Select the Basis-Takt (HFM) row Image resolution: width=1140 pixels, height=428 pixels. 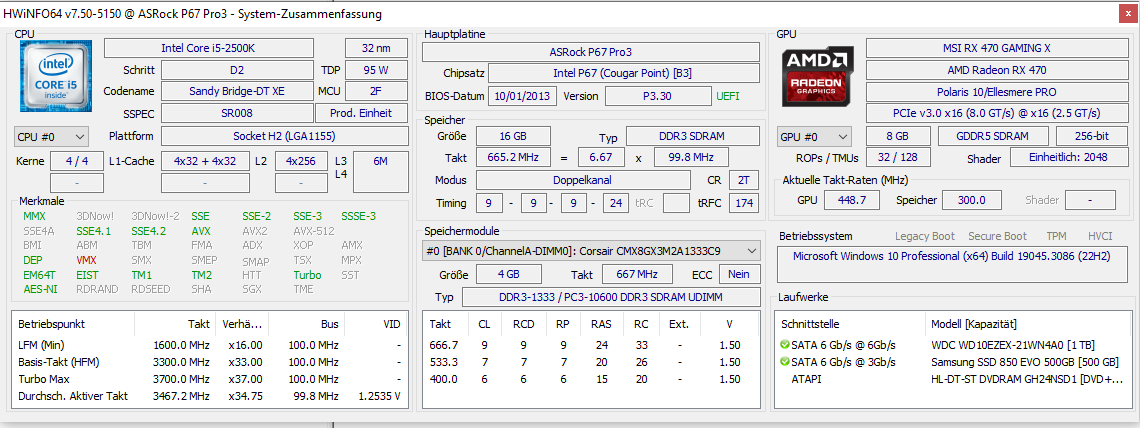click(x=209, y=362)
